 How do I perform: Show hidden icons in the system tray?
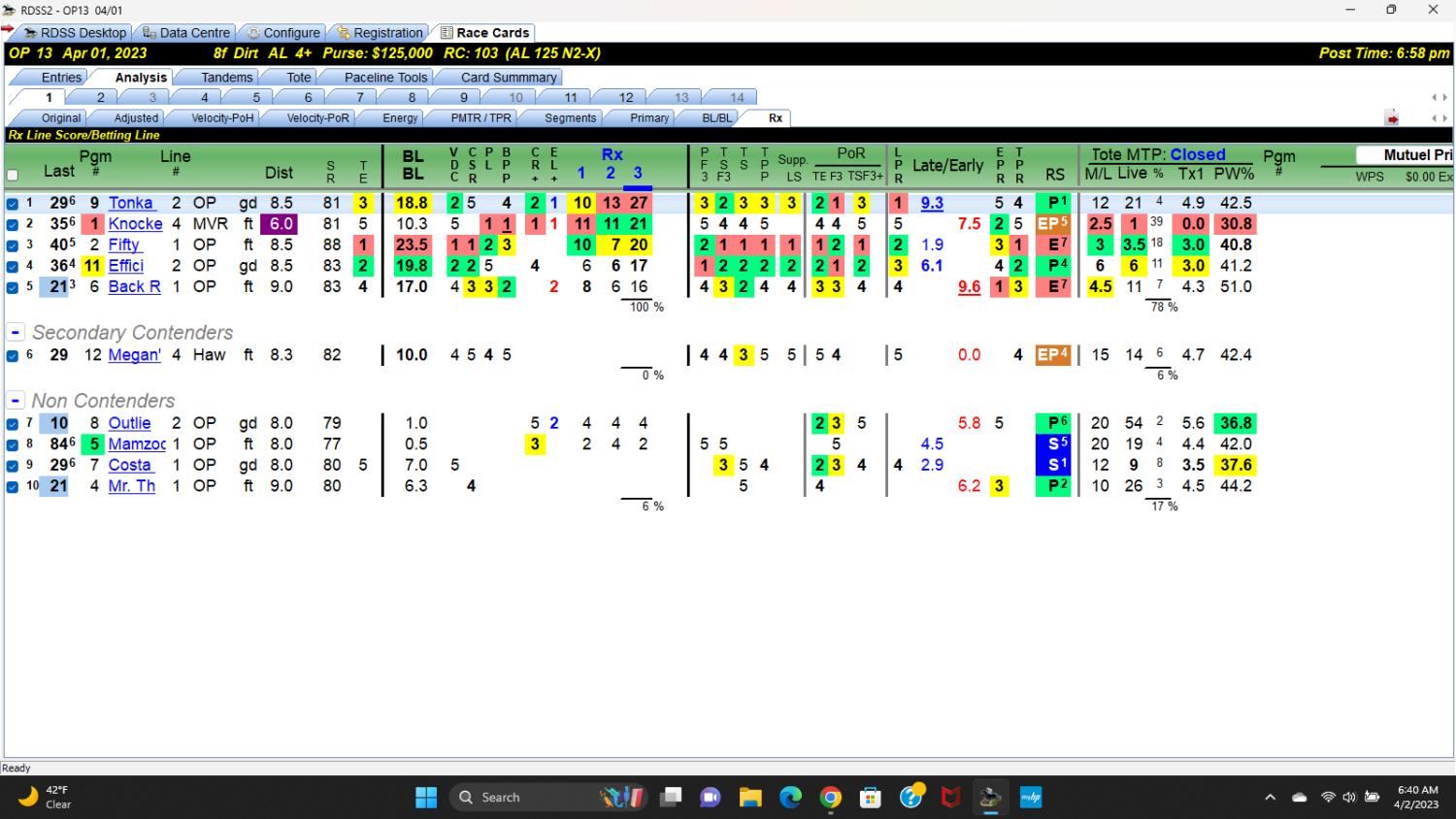point(1270,798)
